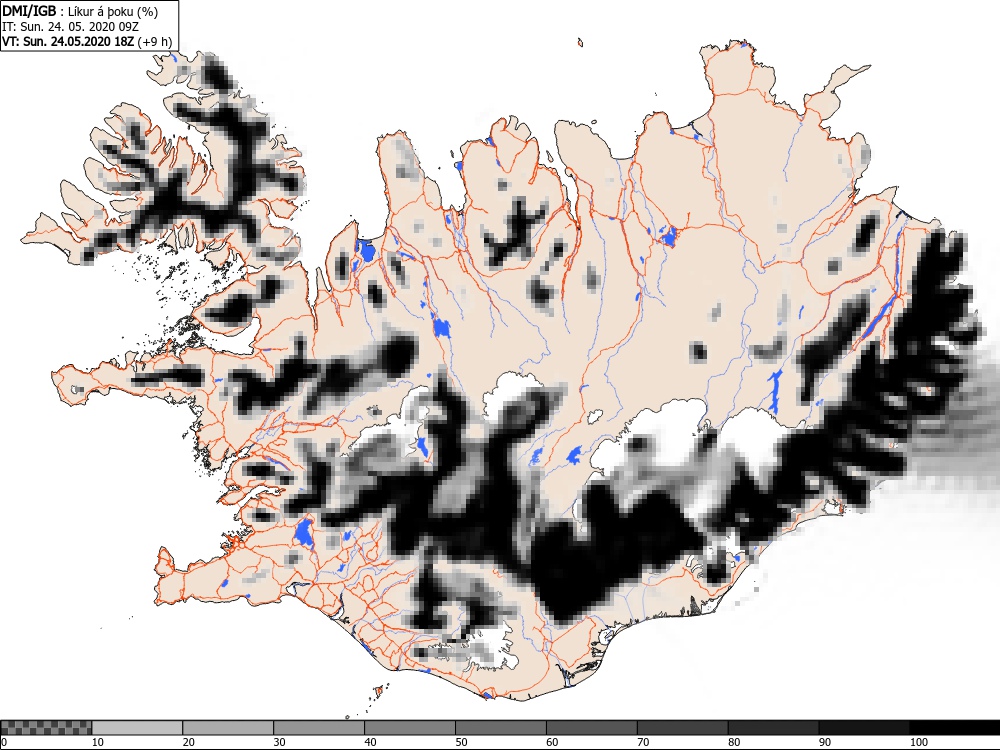This screenshot has width=1000, height=750.
Task: Click legend label '30'
Action: [279, 742]
